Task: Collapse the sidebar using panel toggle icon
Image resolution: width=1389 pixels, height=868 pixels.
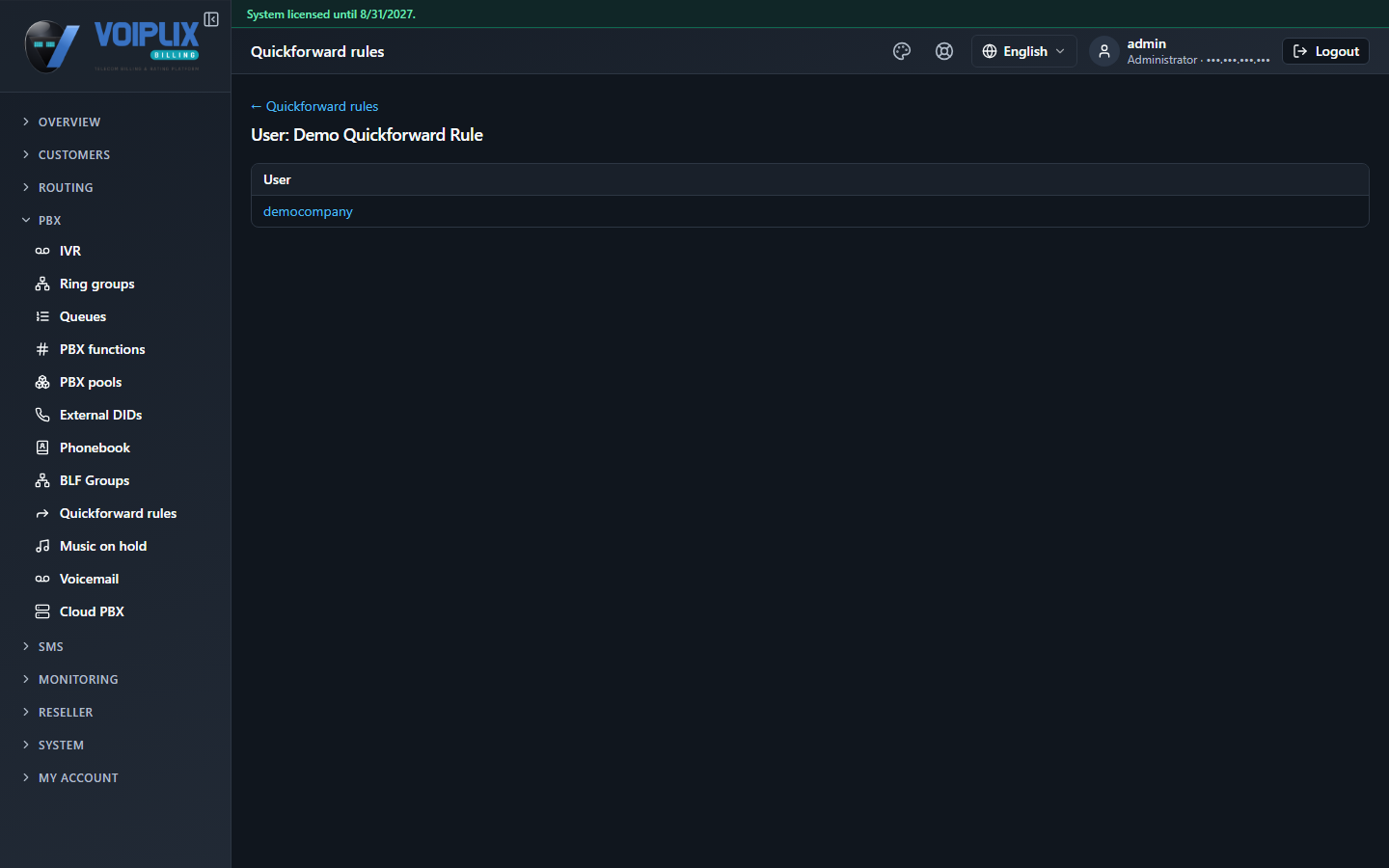Action: (x=211, y=19)
